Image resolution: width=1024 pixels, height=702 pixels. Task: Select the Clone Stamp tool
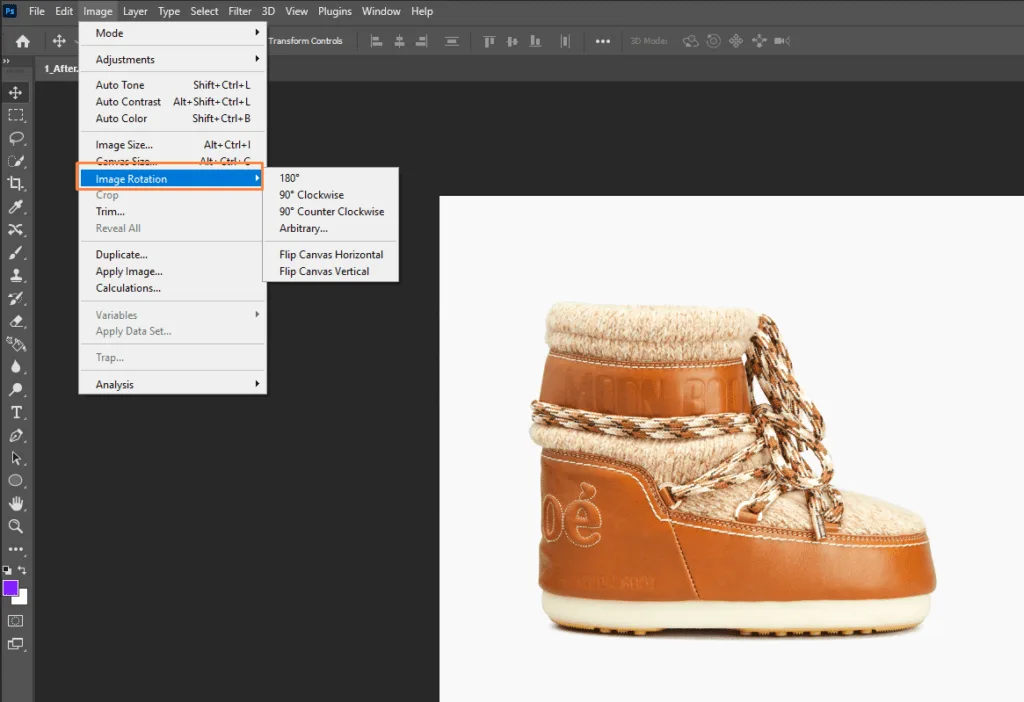16,275
